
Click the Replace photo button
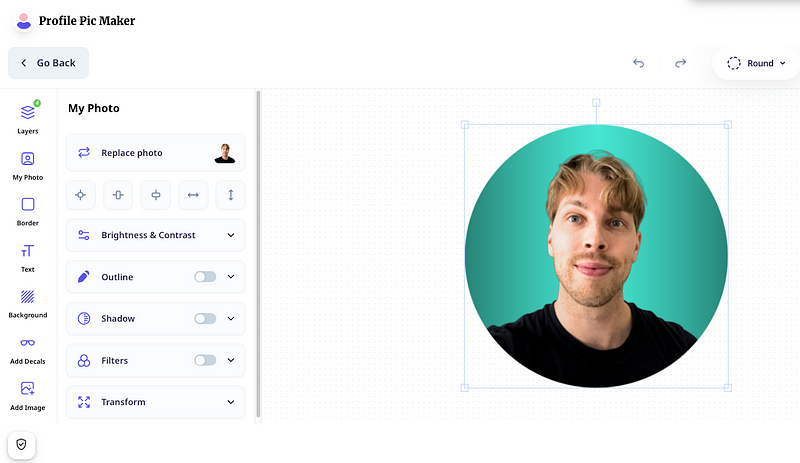156,153
